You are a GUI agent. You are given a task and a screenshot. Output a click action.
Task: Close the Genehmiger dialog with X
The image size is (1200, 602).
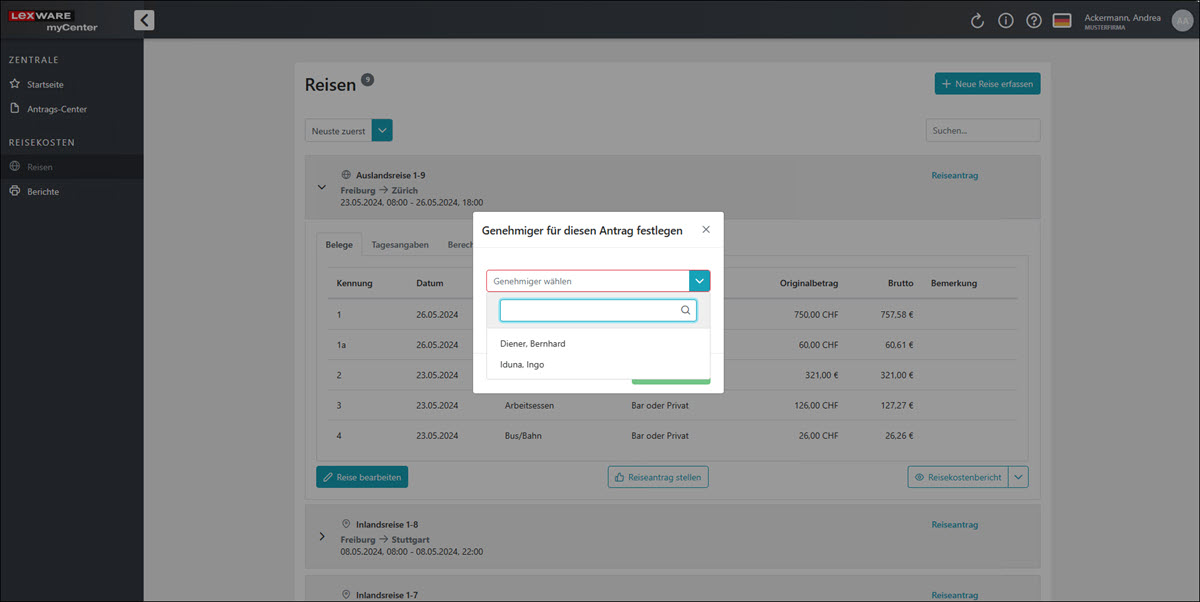706,230
